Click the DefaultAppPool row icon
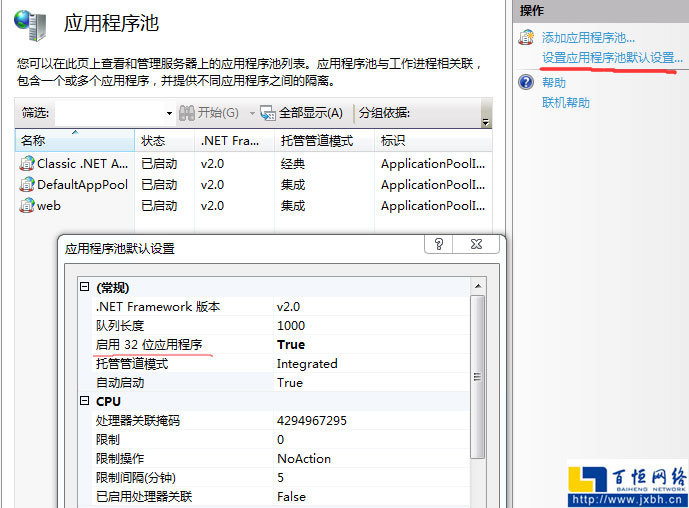Viewport: 689px width, 508px height. tap(27, 184)
